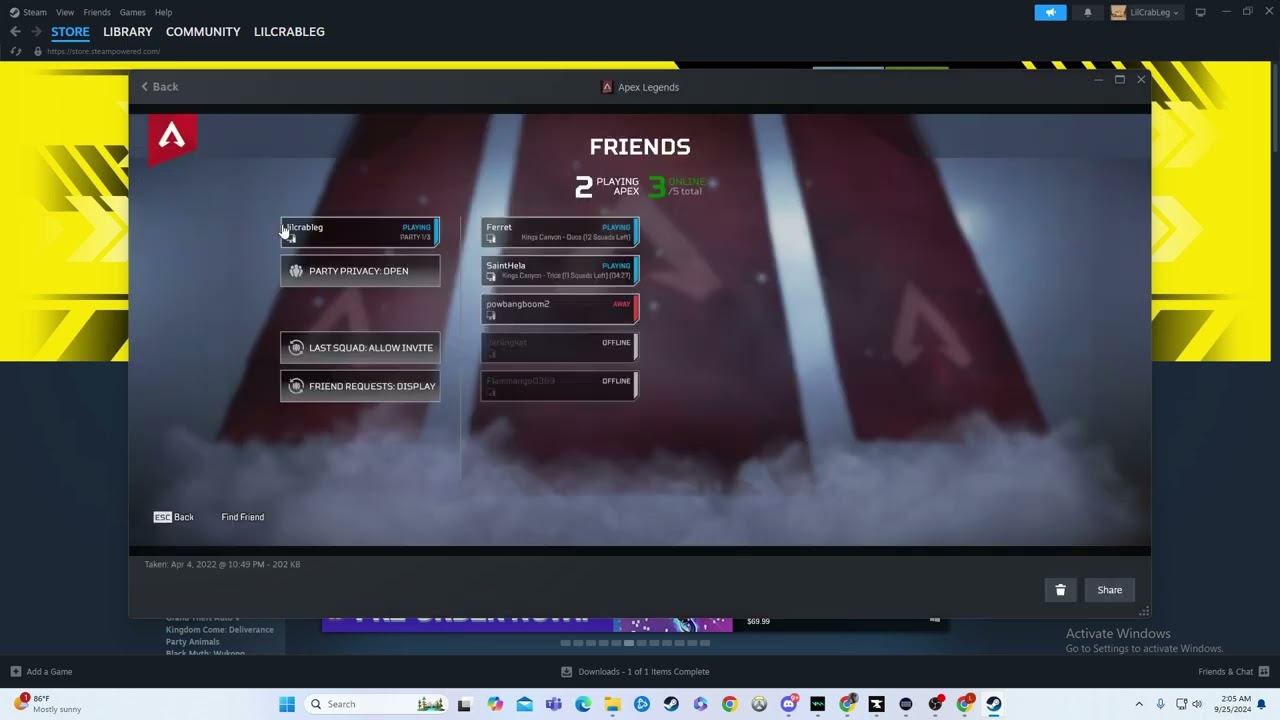Viewport: 1280px width, 720px height.
Task: Open Microsoft Teams from taskbar
Action: [554, 704]
